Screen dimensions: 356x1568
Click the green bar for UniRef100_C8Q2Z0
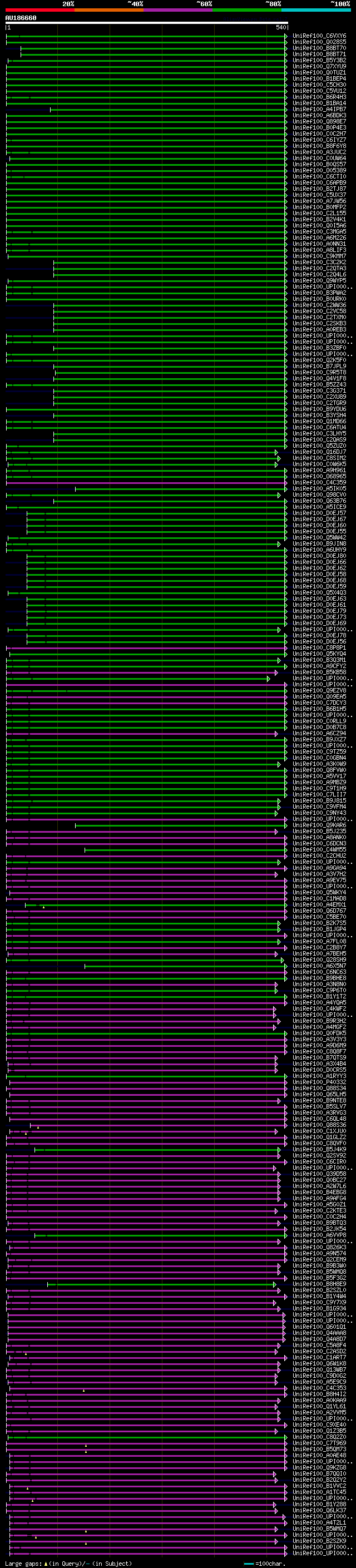pos(149,1437)
